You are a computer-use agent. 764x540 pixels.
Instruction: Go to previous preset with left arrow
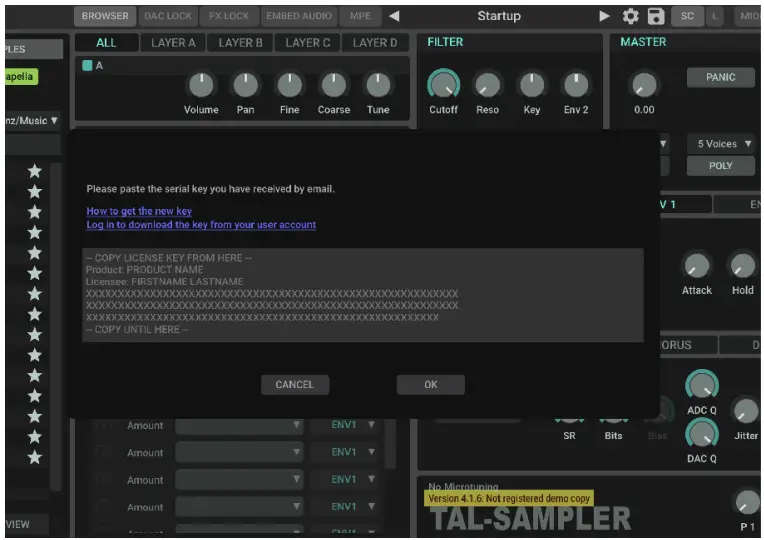click(394, 16)
